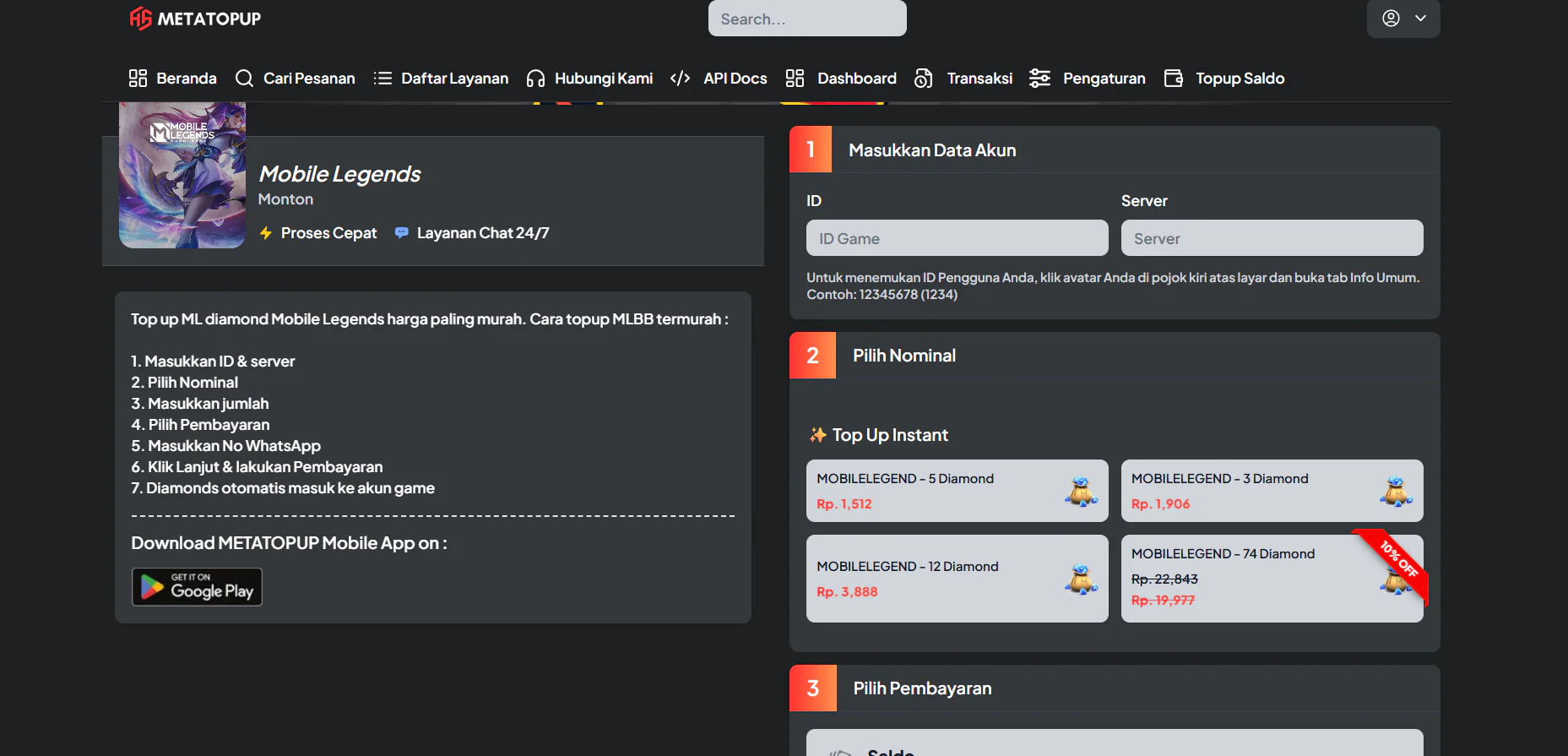Click the Masukkan Data Akun heading
Viewport: 1568px width, 756px height.
pyautogui.click(x=932, y=150)
